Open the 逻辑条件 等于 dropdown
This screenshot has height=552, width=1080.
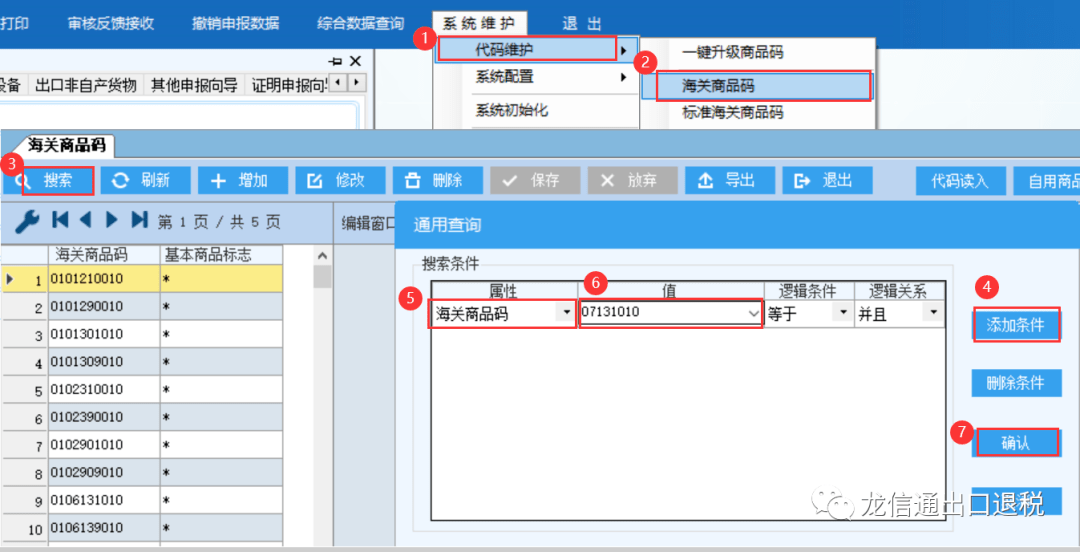click(843, 314)
